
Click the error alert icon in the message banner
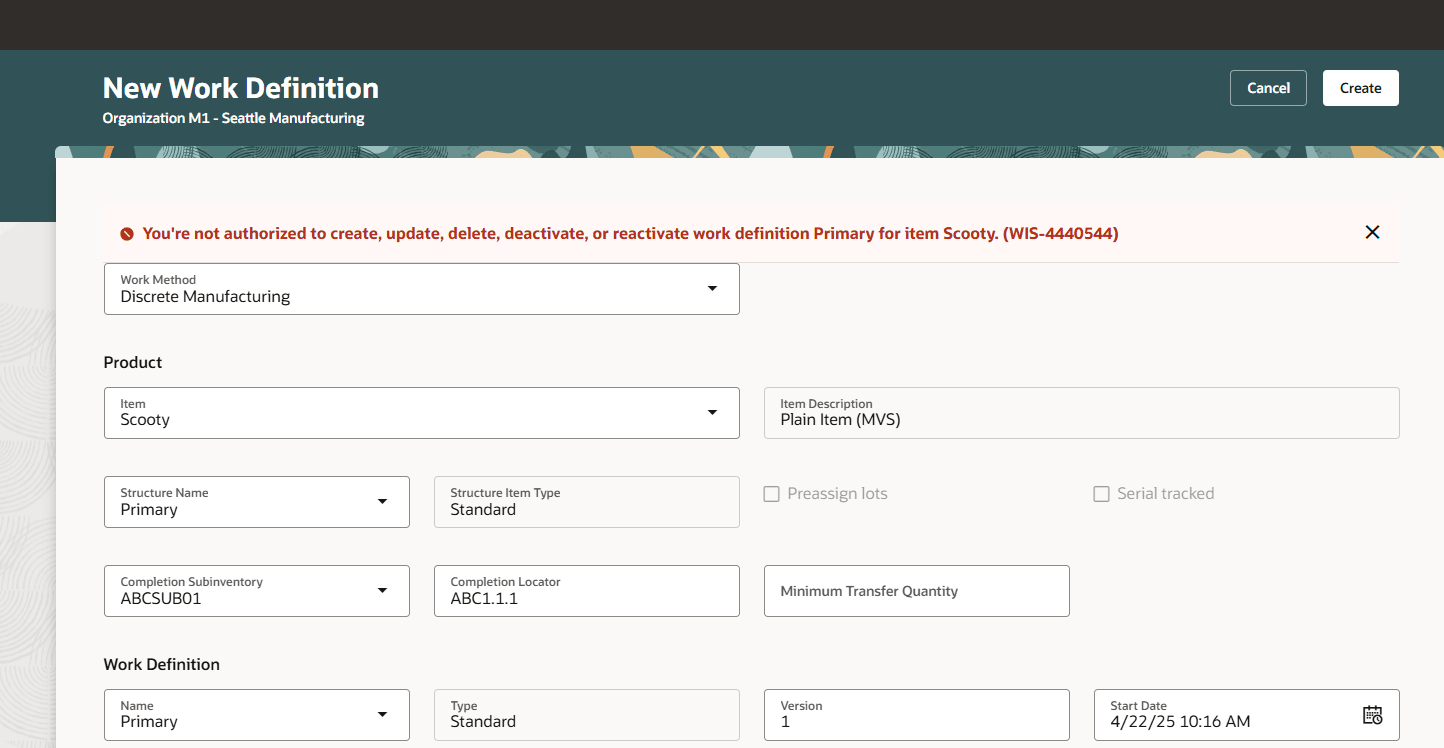coord(126,233)
